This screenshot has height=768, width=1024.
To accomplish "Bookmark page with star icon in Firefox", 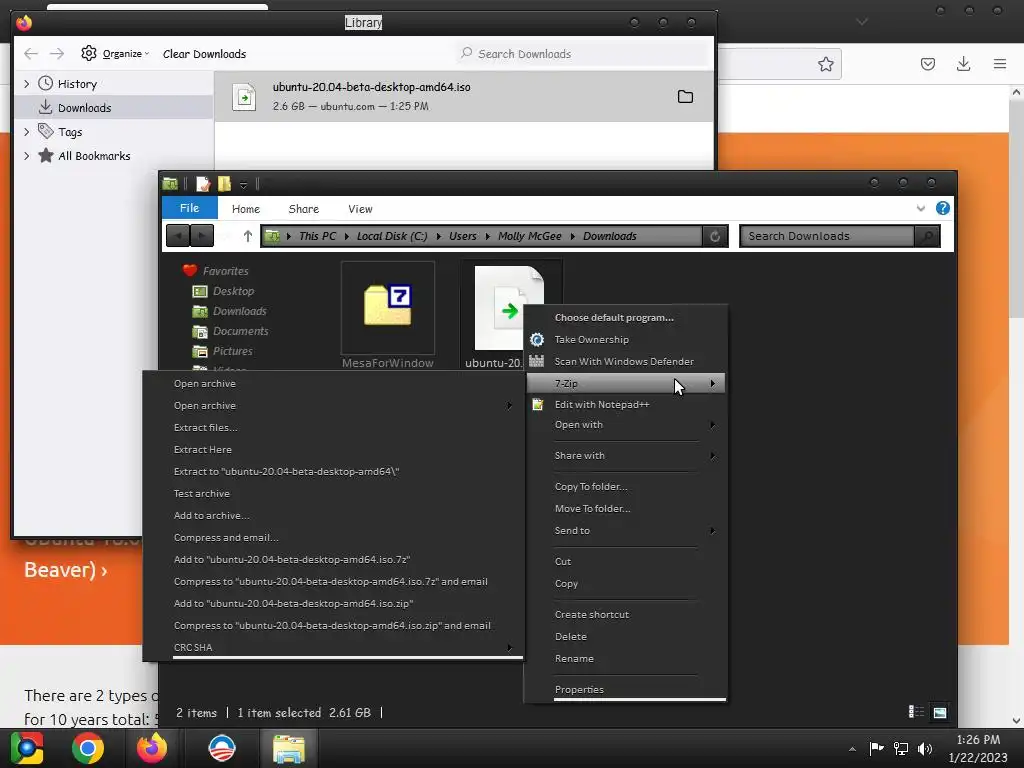I will [825, 64].
